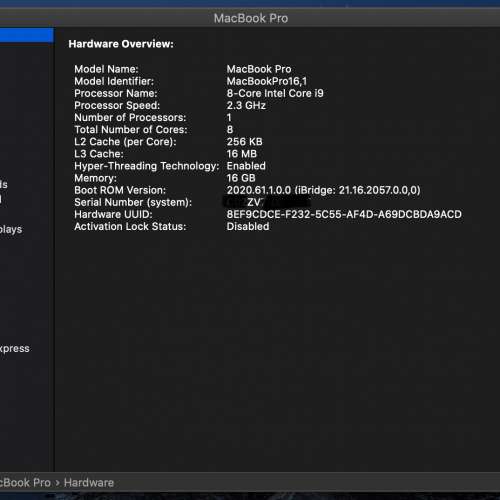This screenshot has height=500, width=500.
Task: Click the 'MacBook Pro' window title
Action: (251, 18)
